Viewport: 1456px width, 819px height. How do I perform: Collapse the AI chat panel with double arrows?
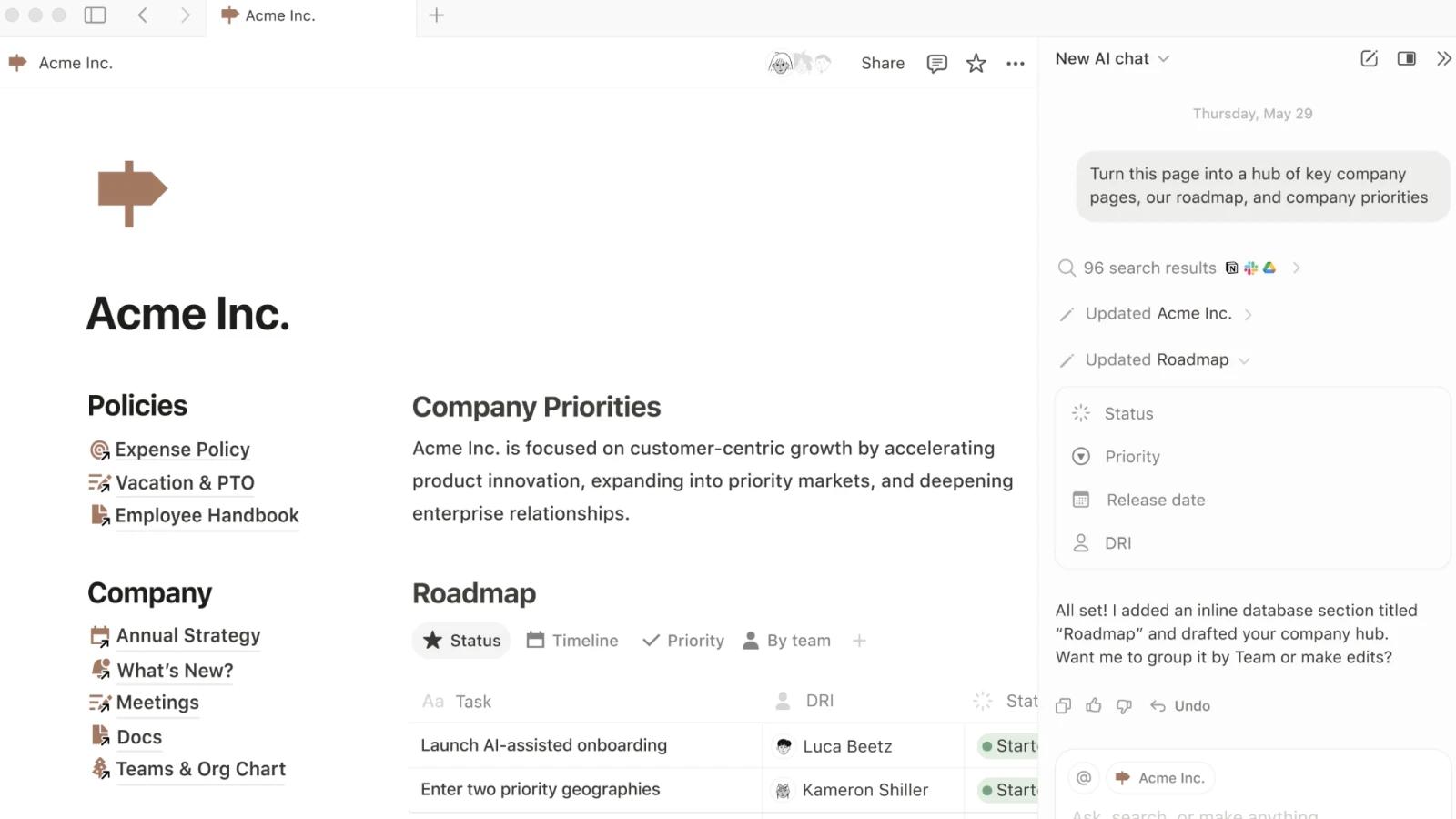pos(1443,58)
